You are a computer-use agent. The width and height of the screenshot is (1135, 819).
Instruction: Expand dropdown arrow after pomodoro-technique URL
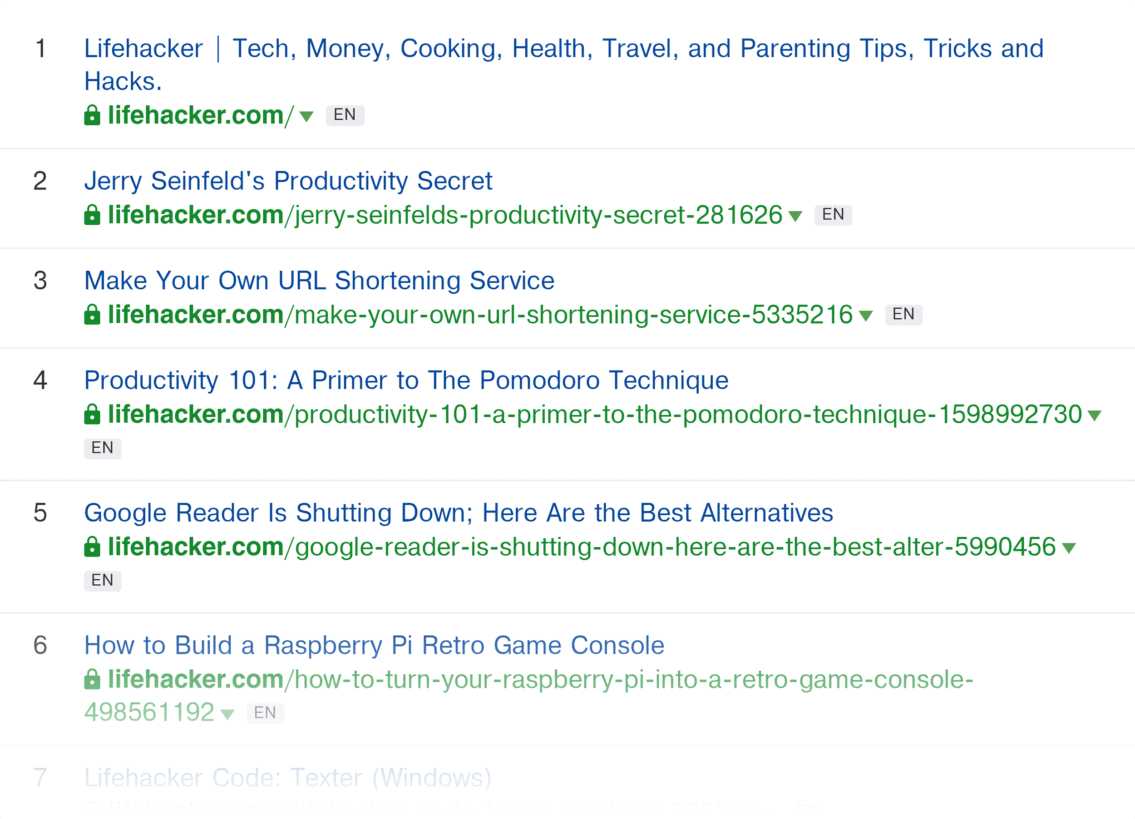[x=1094, y=416]
